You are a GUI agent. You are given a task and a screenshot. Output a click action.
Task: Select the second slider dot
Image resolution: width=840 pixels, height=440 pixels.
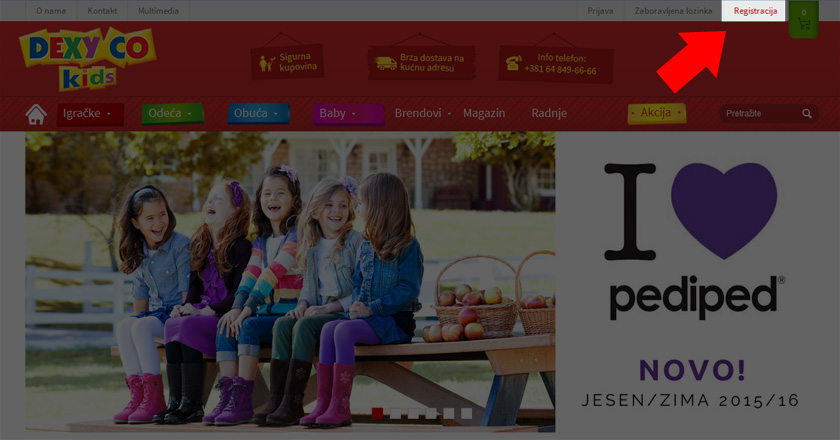click(x=395, y=413)
